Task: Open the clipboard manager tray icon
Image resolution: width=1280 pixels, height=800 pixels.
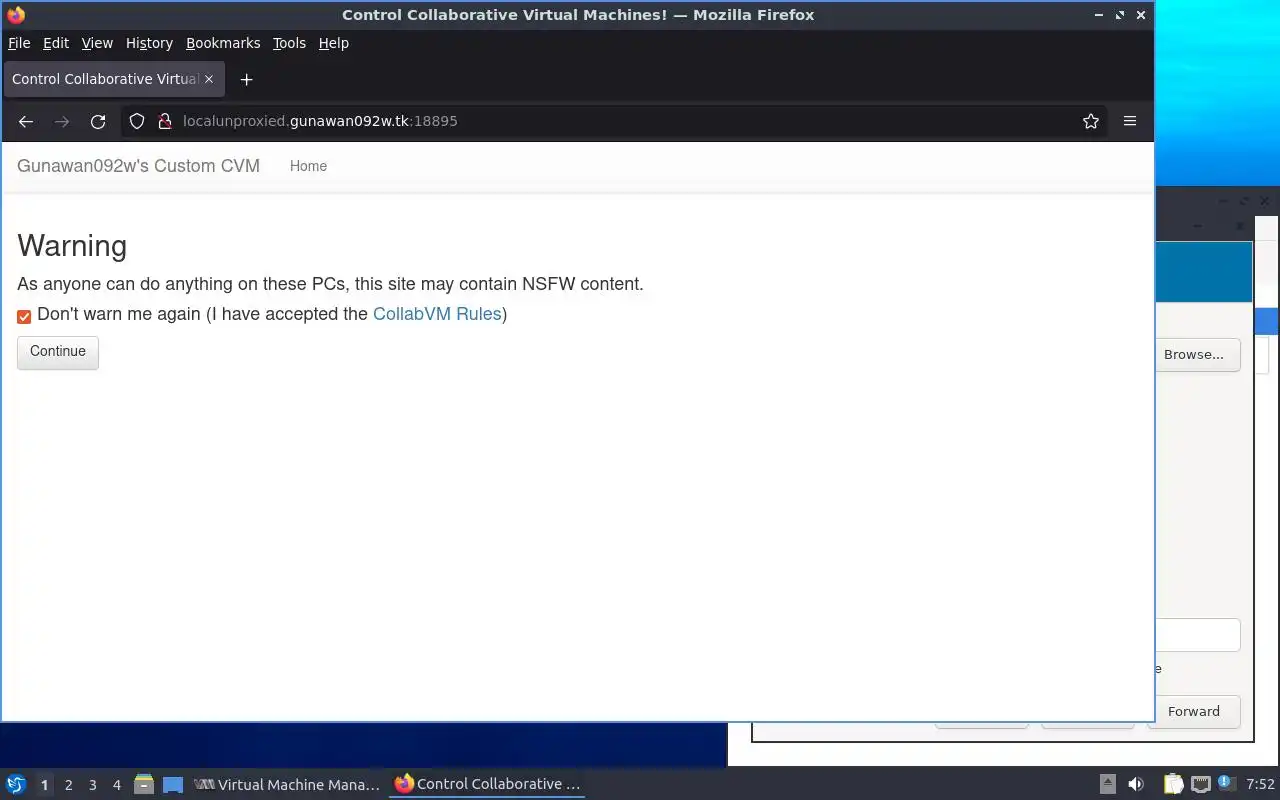Action: pos(1173,785)
